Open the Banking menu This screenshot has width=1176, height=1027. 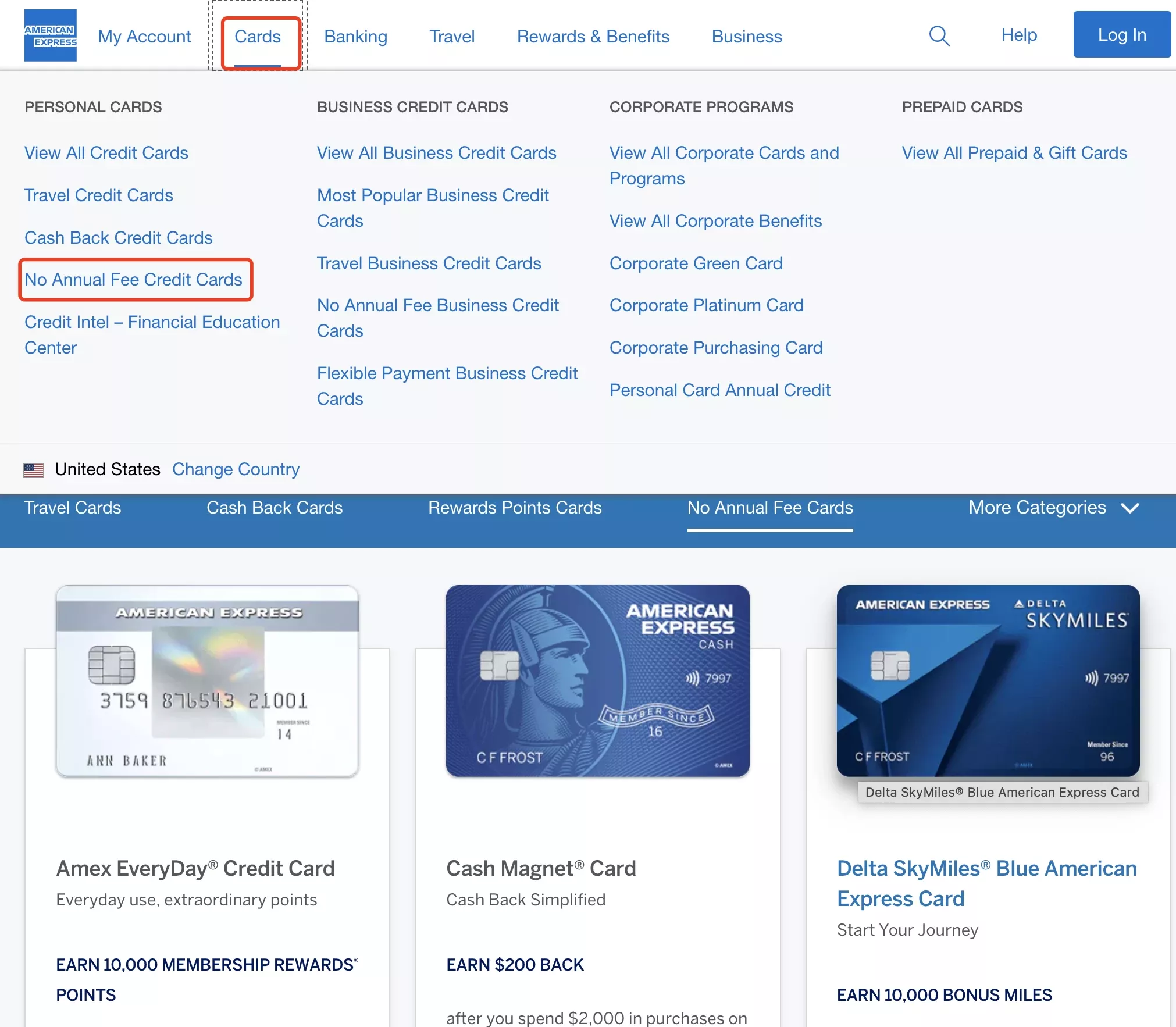355,36
